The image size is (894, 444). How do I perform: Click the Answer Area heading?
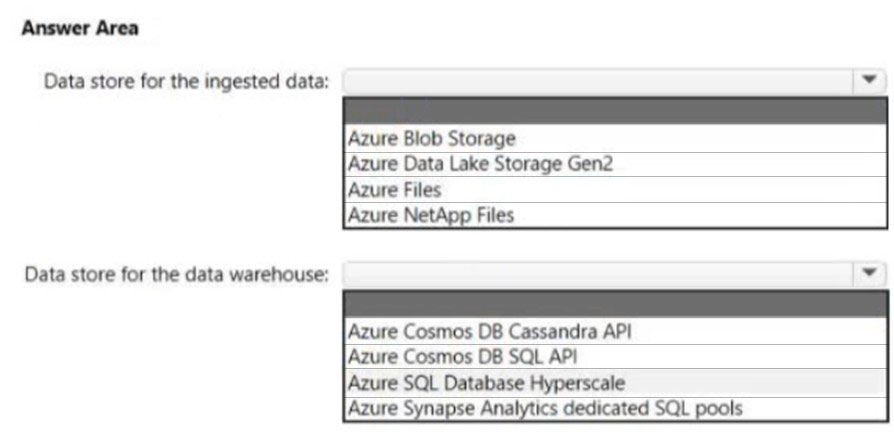(80, 27)
